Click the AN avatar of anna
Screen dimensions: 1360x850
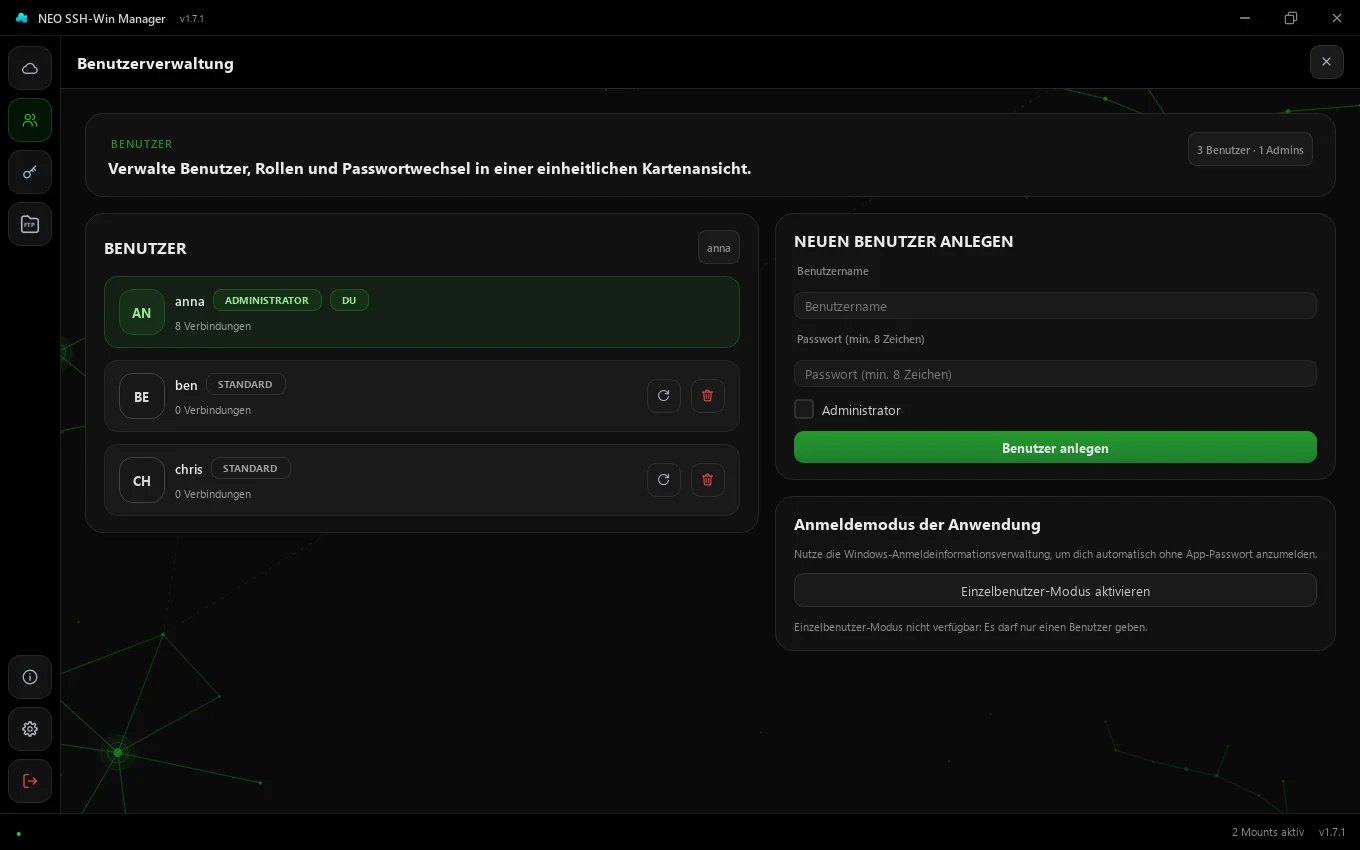coord(142,312)
